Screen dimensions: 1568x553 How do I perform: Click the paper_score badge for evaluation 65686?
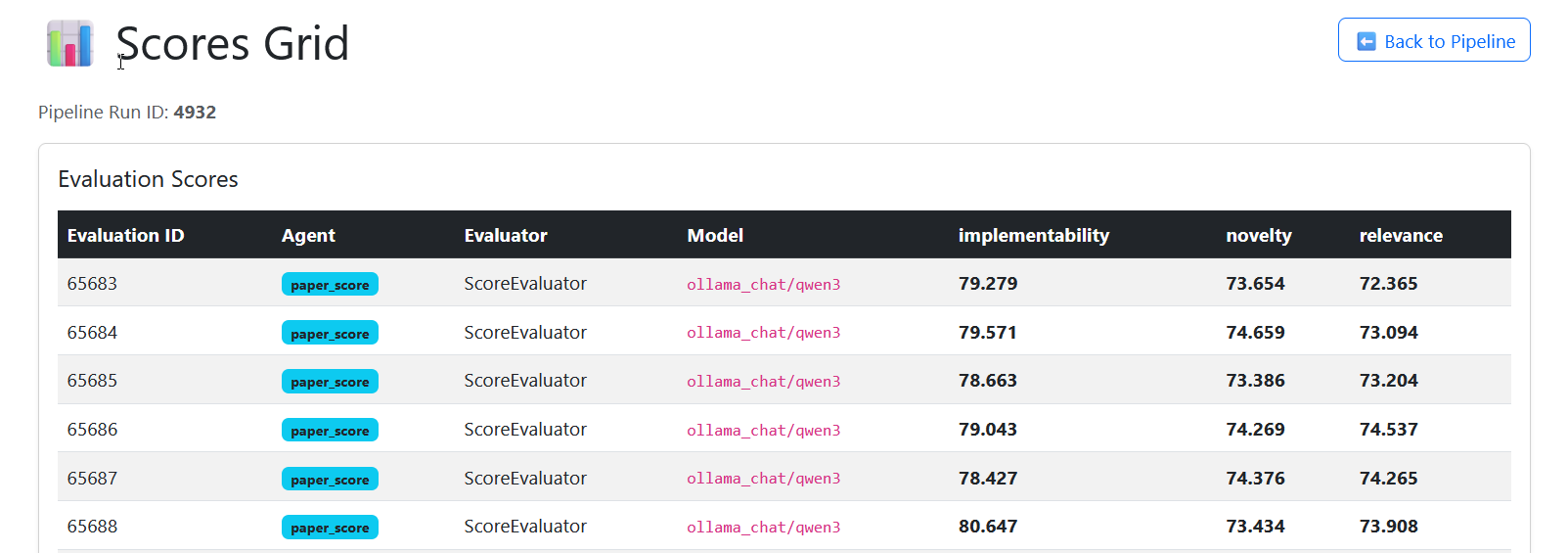click(x=330, y=431)
